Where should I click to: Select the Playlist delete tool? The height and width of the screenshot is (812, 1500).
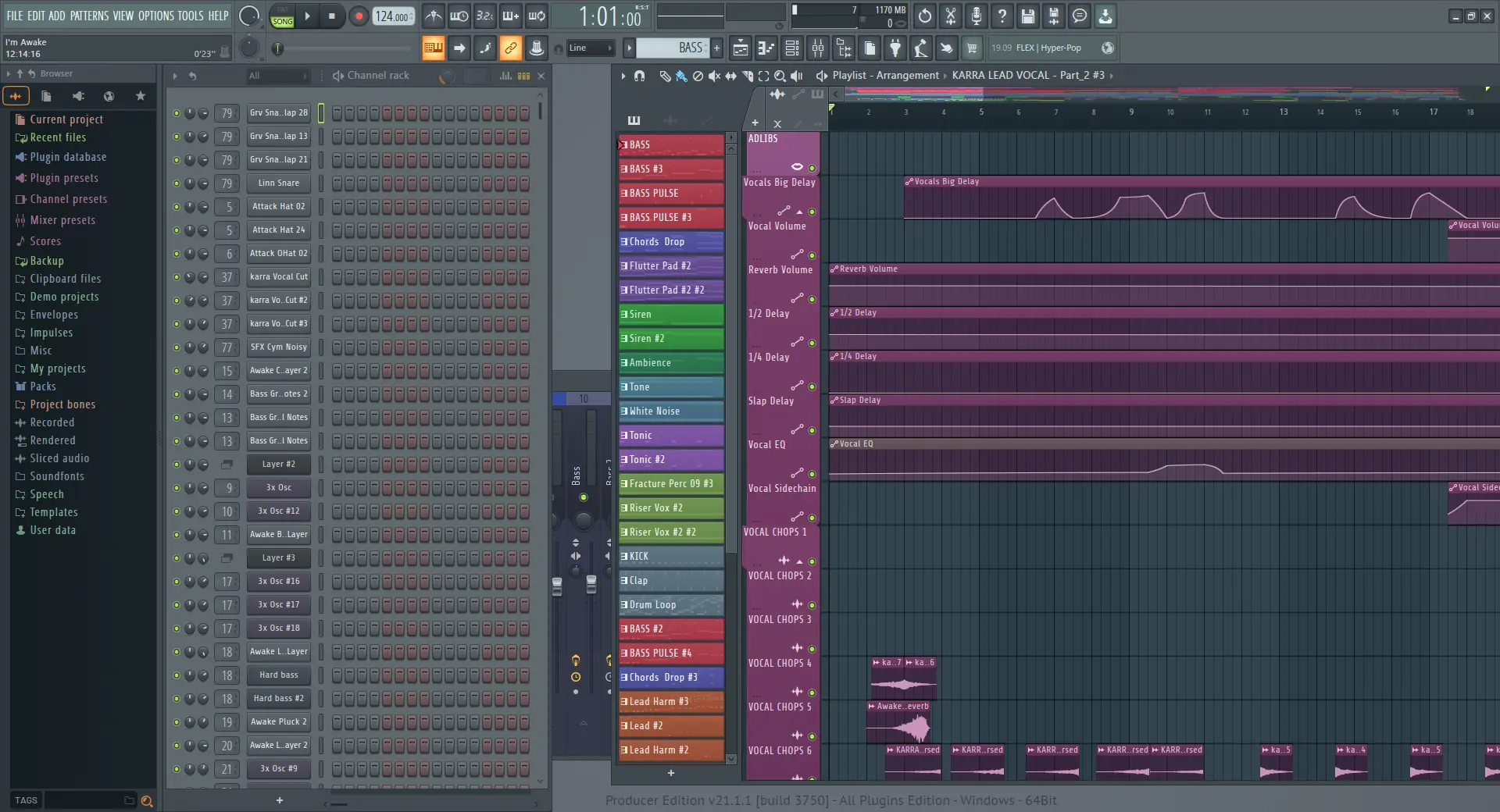coord(698,76)
